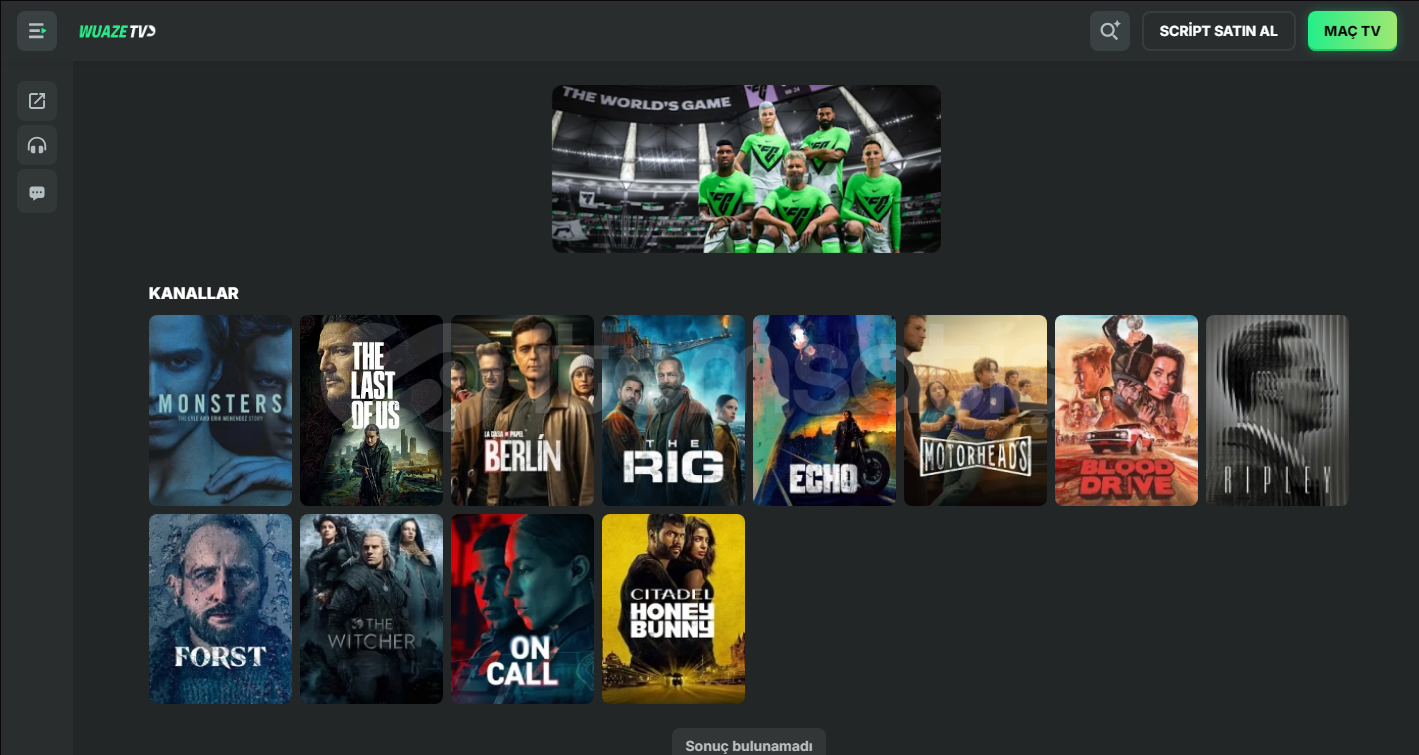The height and width of the screenshot is (755, 1419).
Task: Click the external link sidebar icon
Action: [37, 101]
